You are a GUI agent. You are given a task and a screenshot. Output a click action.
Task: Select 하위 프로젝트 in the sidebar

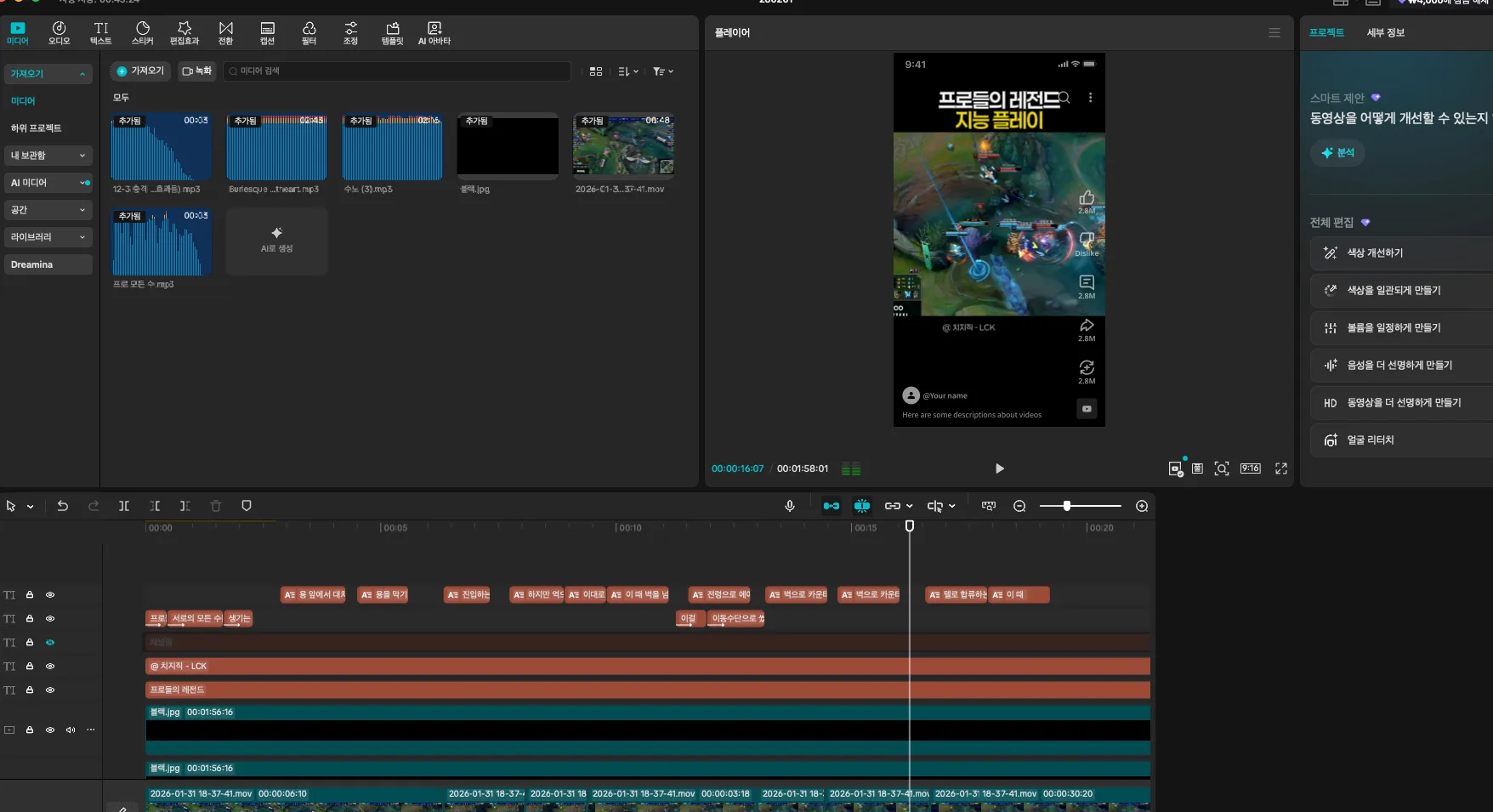coord(36,128)
